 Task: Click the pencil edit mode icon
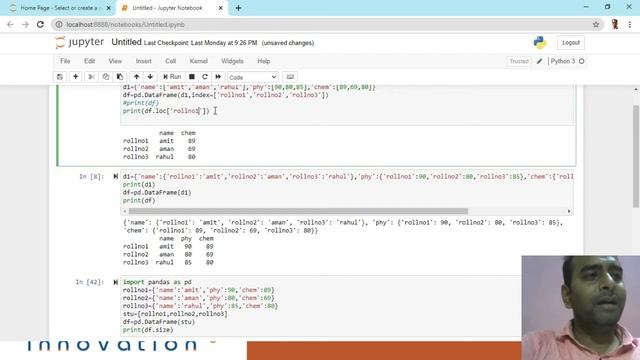(540, 61)
